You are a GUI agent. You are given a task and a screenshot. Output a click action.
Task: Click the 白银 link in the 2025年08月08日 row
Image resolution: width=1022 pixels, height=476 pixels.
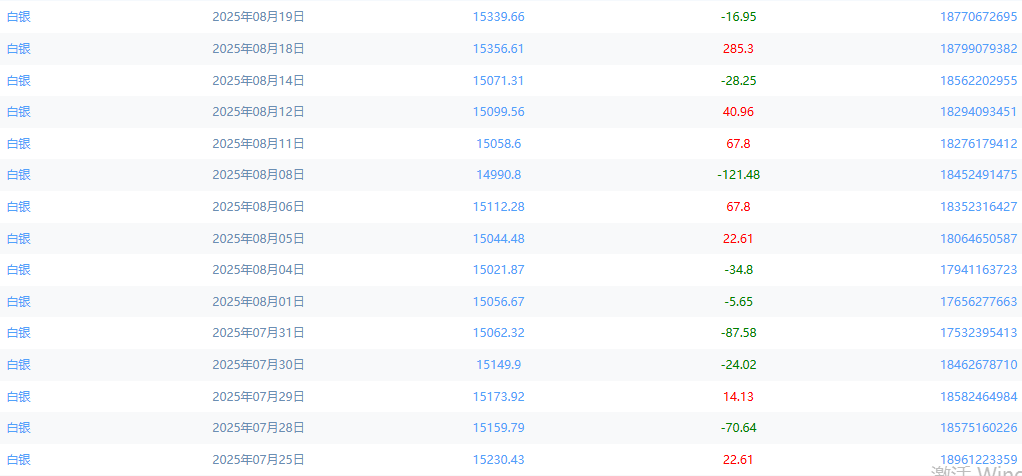pos(19,175)
